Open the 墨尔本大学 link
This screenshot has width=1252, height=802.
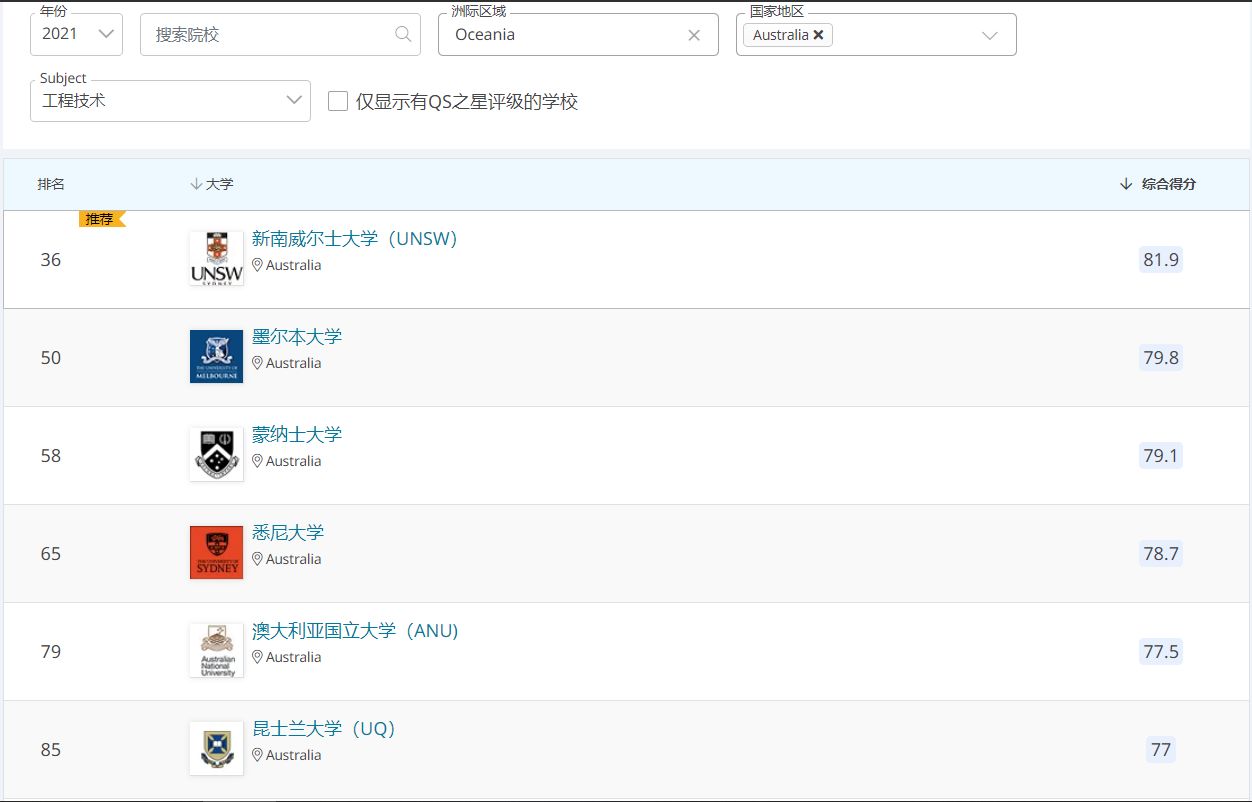(x=297, y=337)
